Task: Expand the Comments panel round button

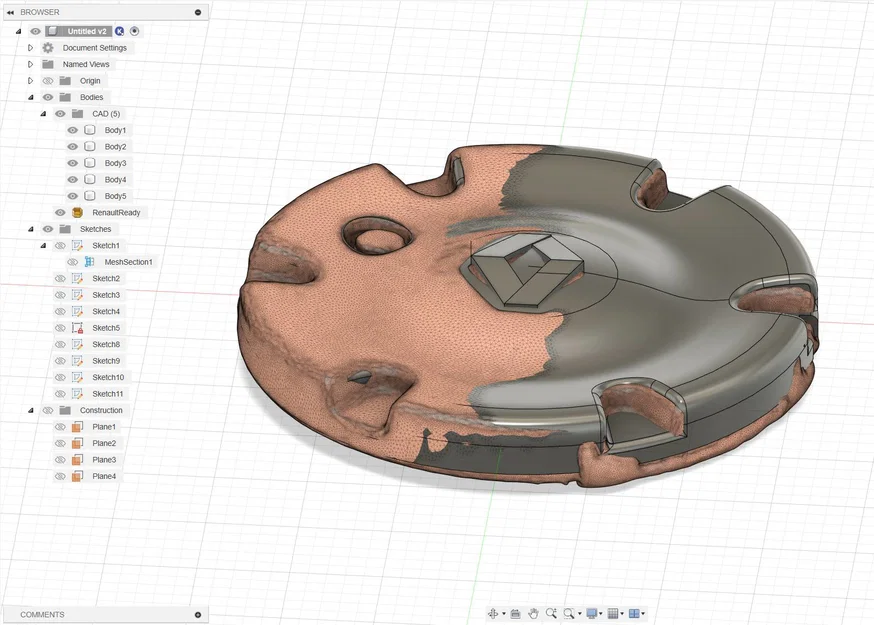Action: [x=198, y=614]
